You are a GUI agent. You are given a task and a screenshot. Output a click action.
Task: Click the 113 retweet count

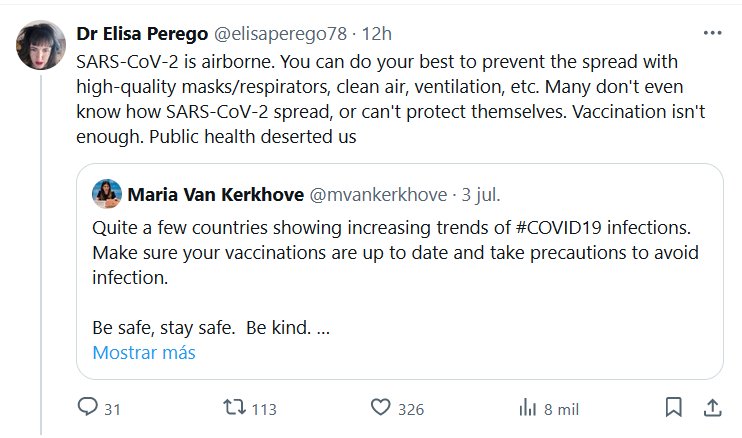coord(263,409)
